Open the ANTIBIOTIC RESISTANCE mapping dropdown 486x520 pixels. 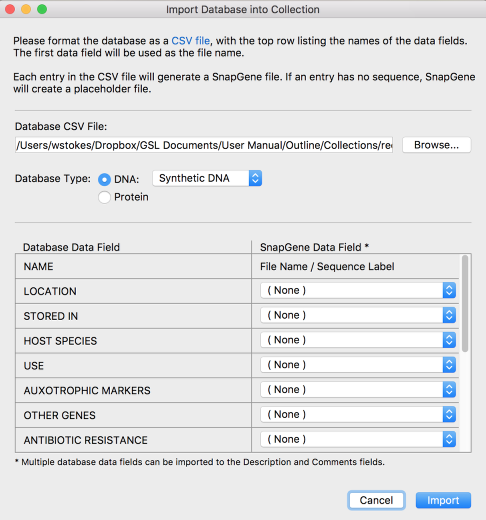tap(358, 439)
